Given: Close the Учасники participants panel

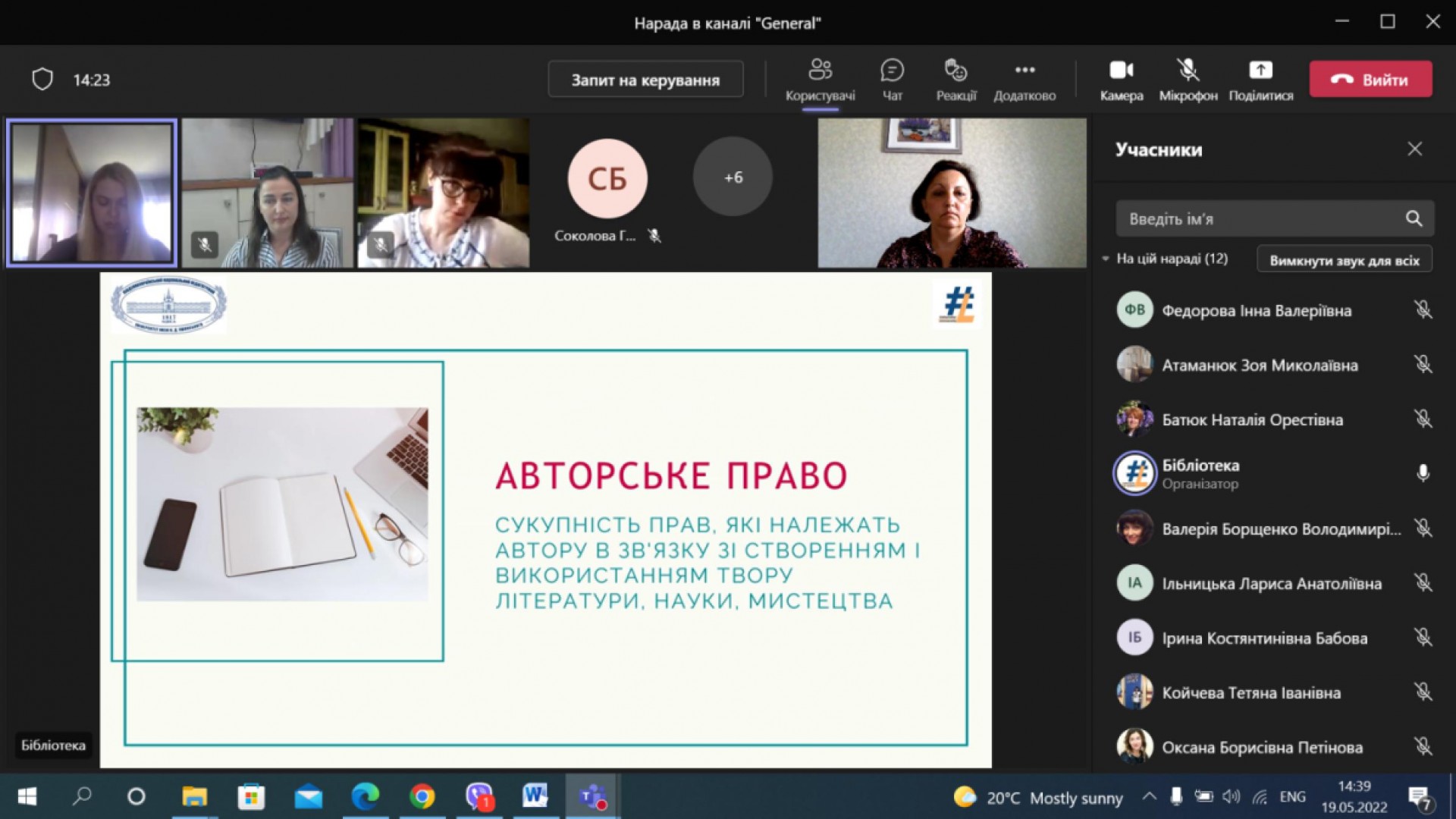Looking at the screenshot, I should [x=1414, y=149].
